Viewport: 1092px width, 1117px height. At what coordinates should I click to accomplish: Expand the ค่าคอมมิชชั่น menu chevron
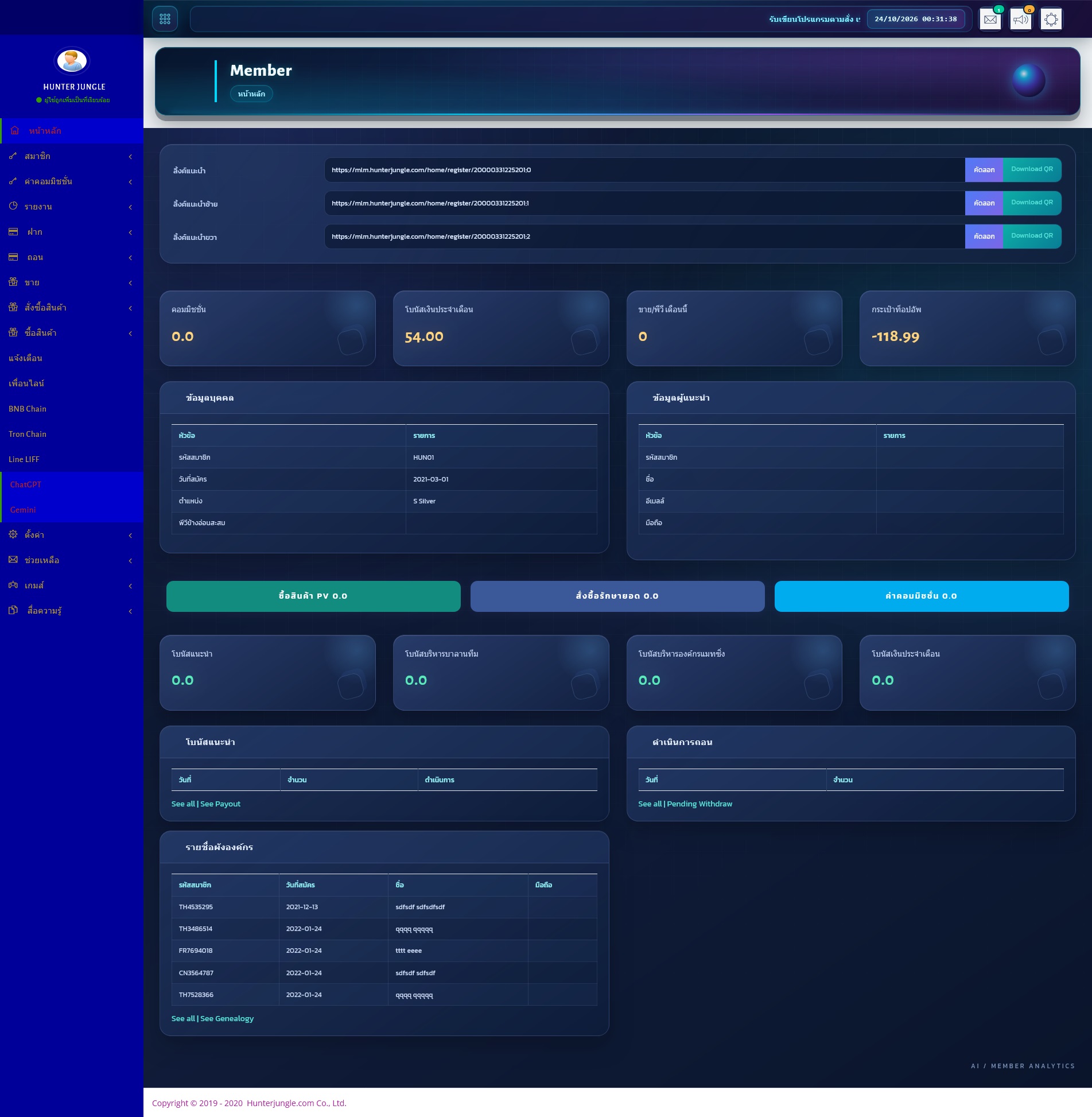(x=131, y=181)
